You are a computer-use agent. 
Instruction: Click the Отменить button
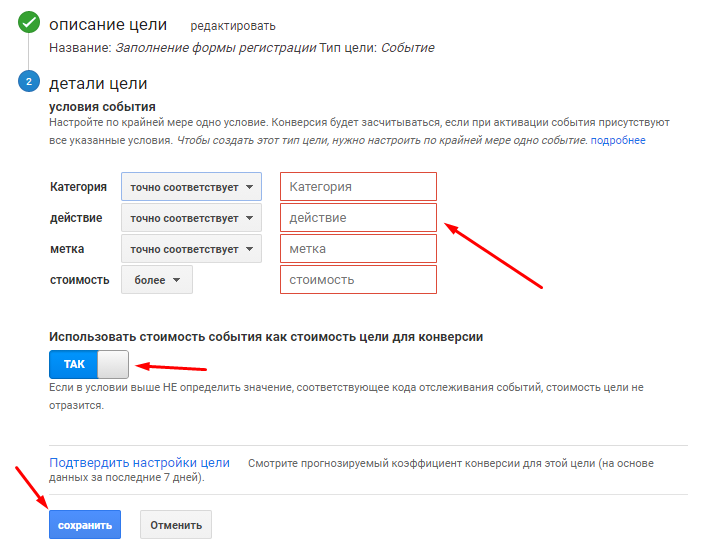tap(176, 525)
